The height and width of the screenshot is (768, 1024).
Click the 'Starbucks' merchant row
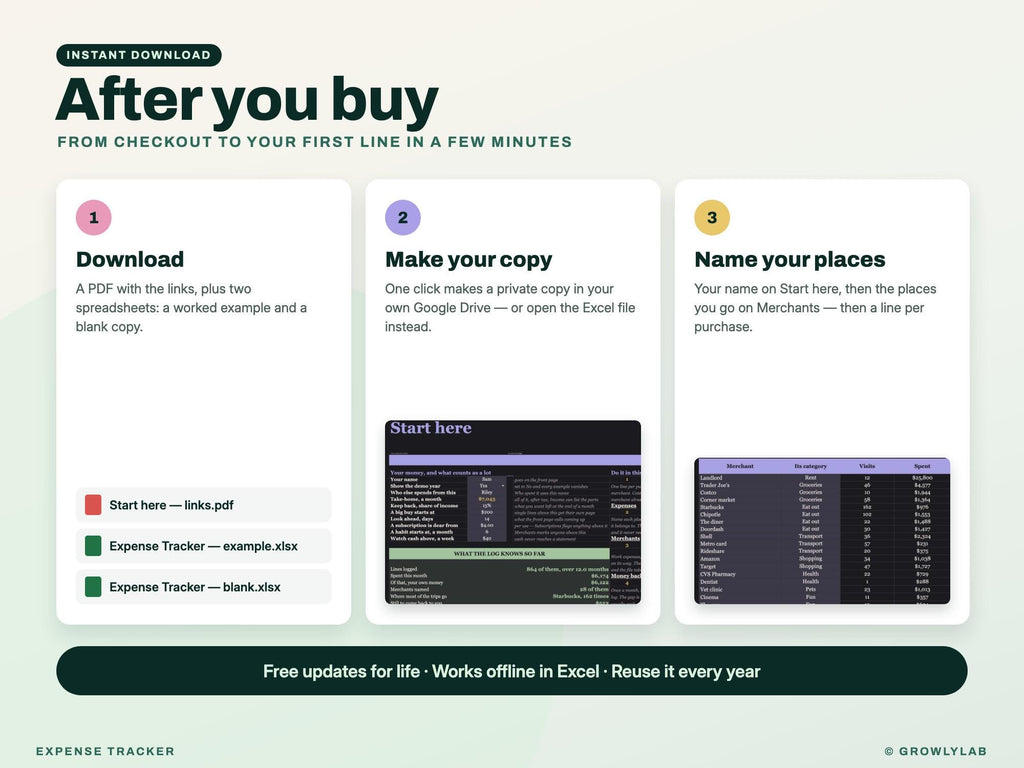(822, 507)
